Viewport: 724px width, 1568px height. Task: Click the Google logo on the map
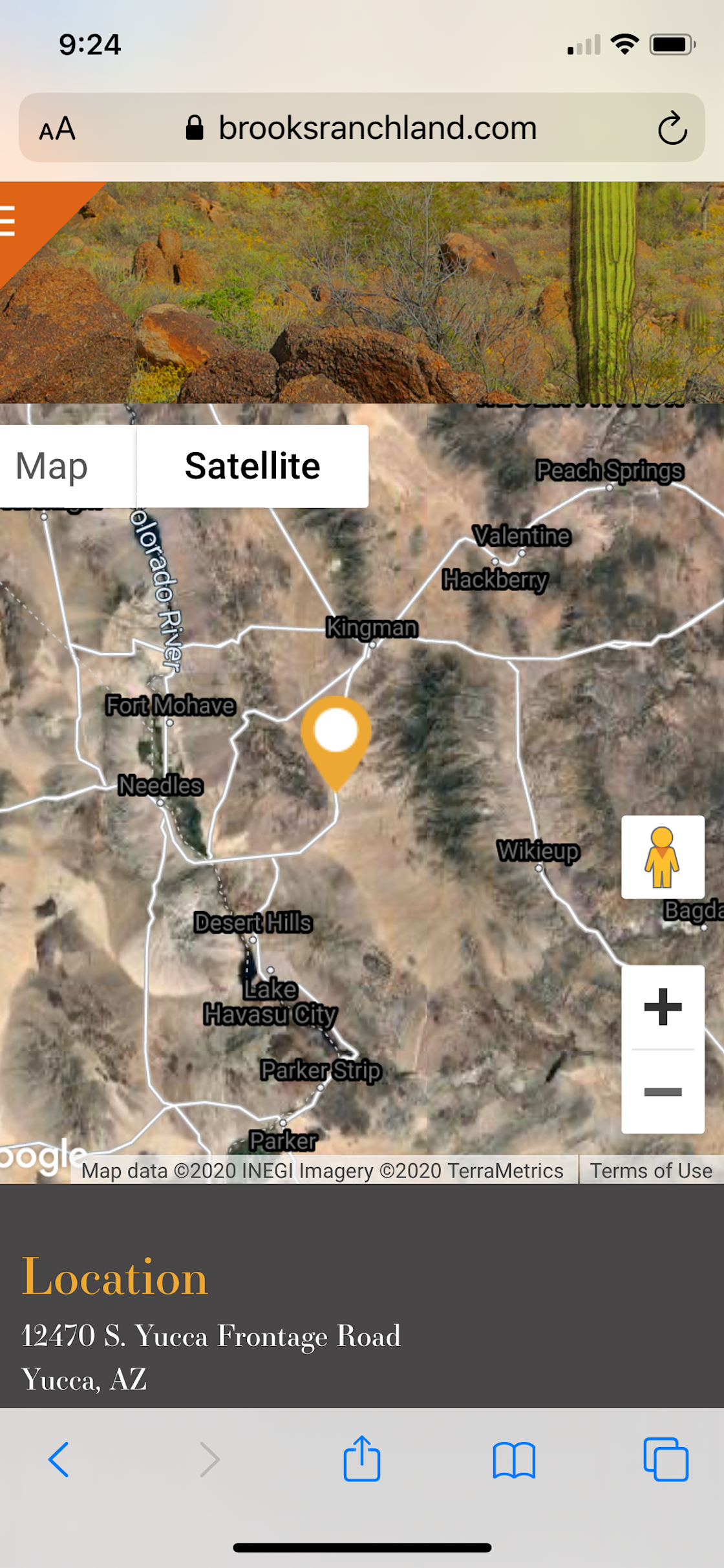[41, 1156]
